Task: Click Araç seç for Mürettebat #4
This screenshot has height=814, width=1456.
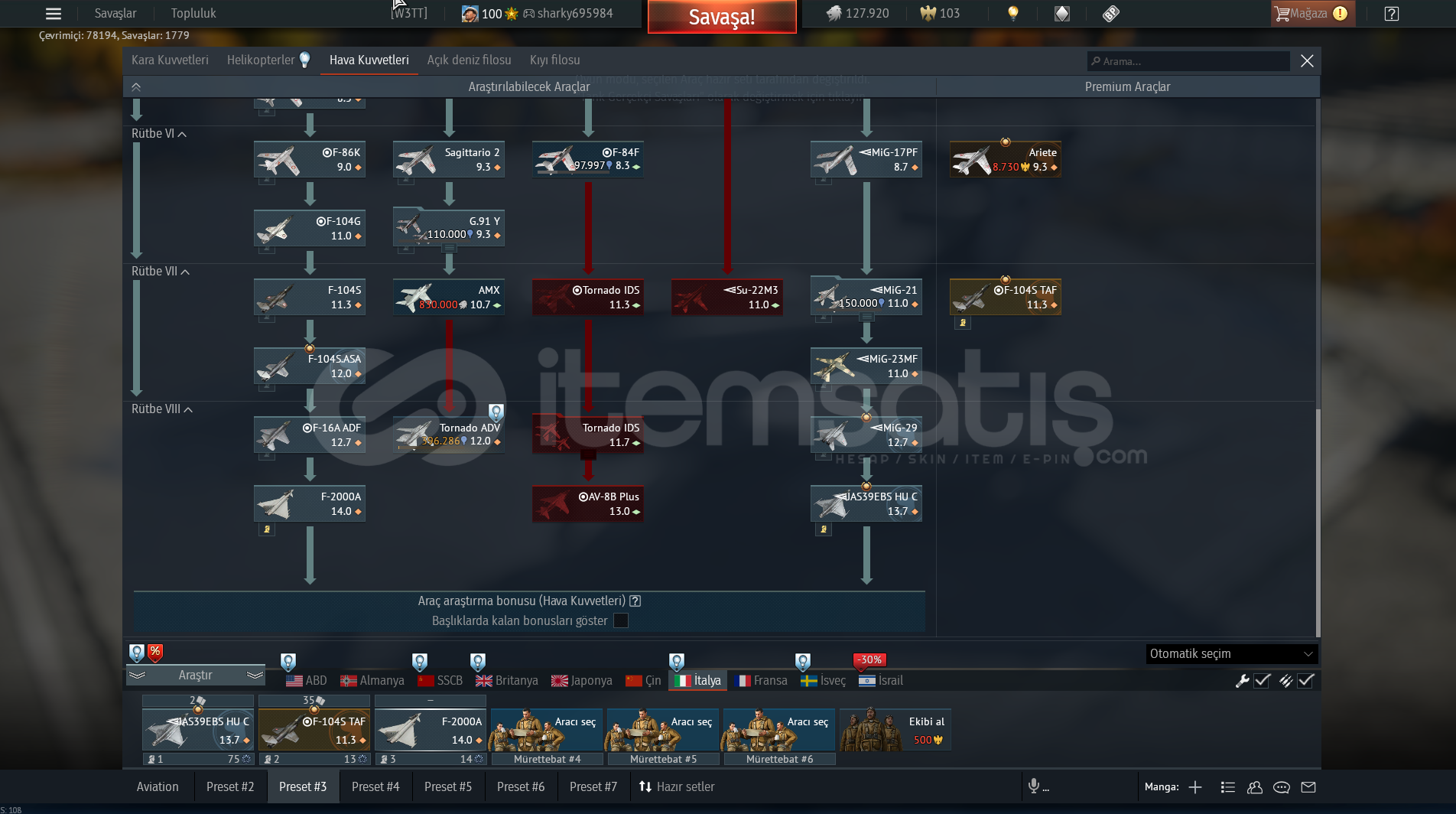Action: pyautogui.click(x=547, y=730)
